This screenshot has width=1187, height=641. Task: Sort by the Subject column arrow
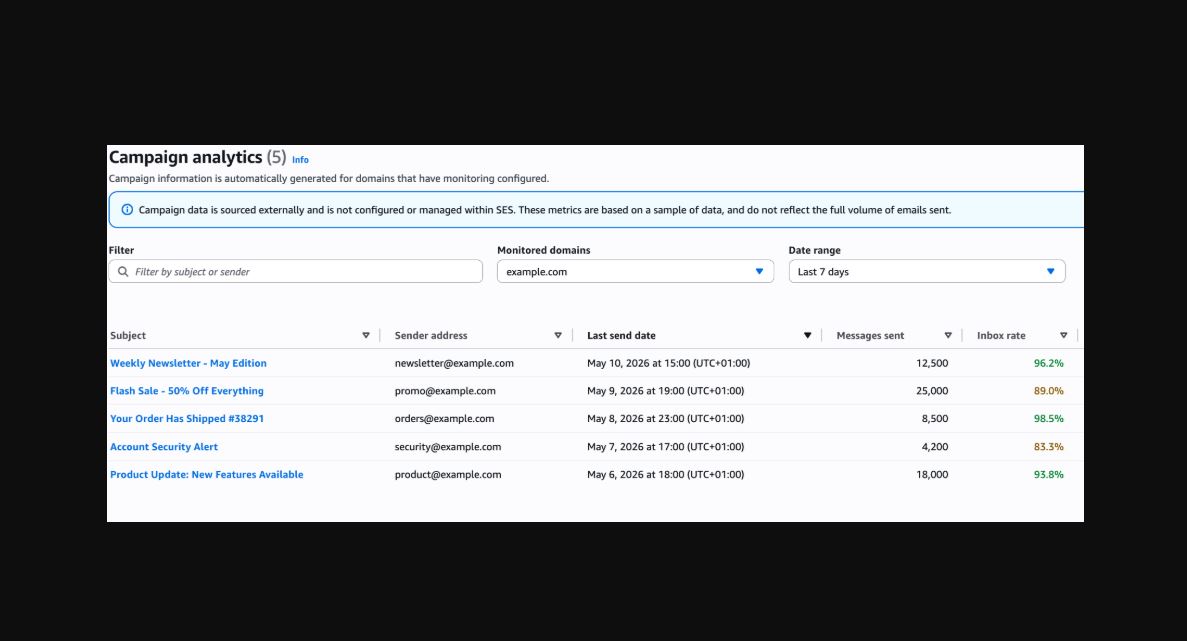tap(366, 335)
